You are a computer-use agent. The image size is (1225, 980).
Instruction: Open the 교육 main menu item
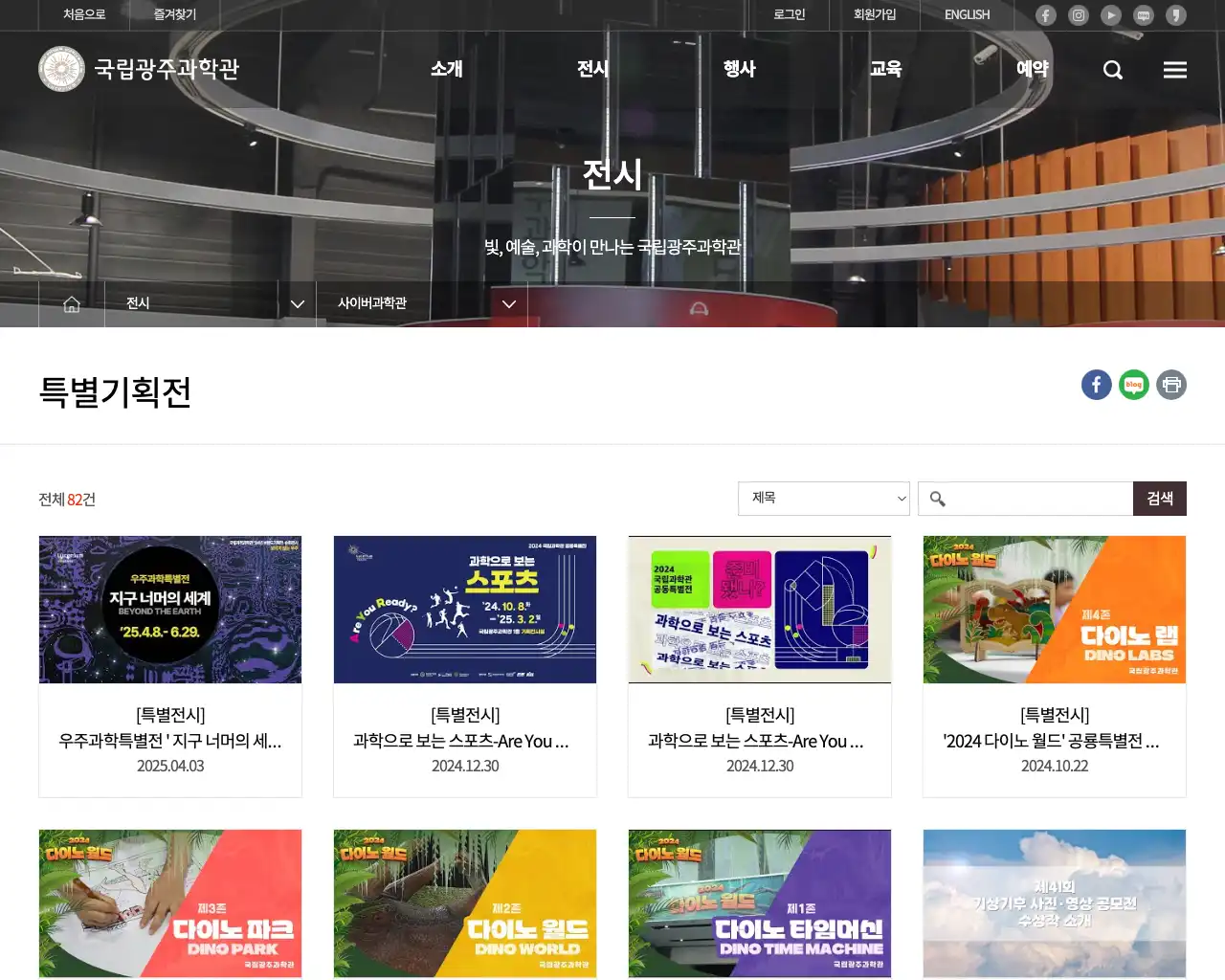885,69
